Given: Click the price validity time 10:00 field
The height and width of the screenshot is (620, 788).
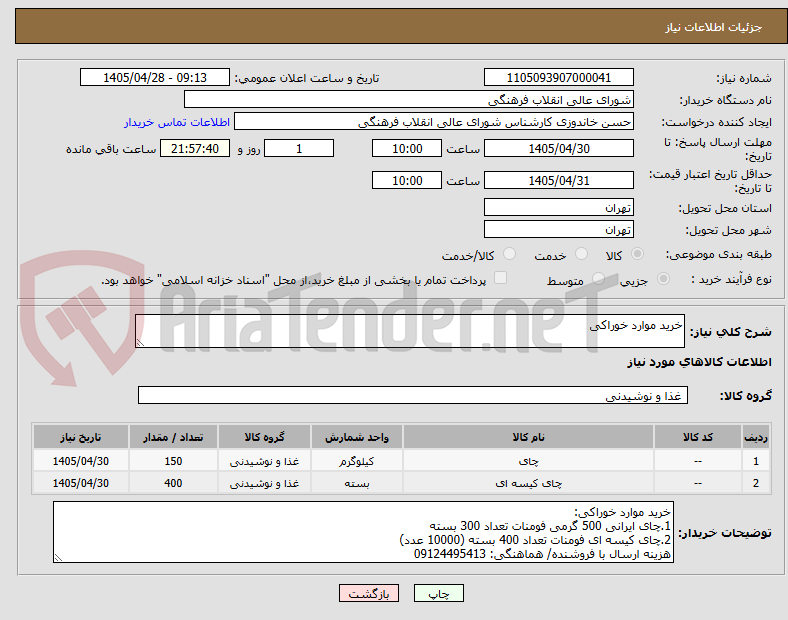Looking at the screenshot, I should [407, 180].
